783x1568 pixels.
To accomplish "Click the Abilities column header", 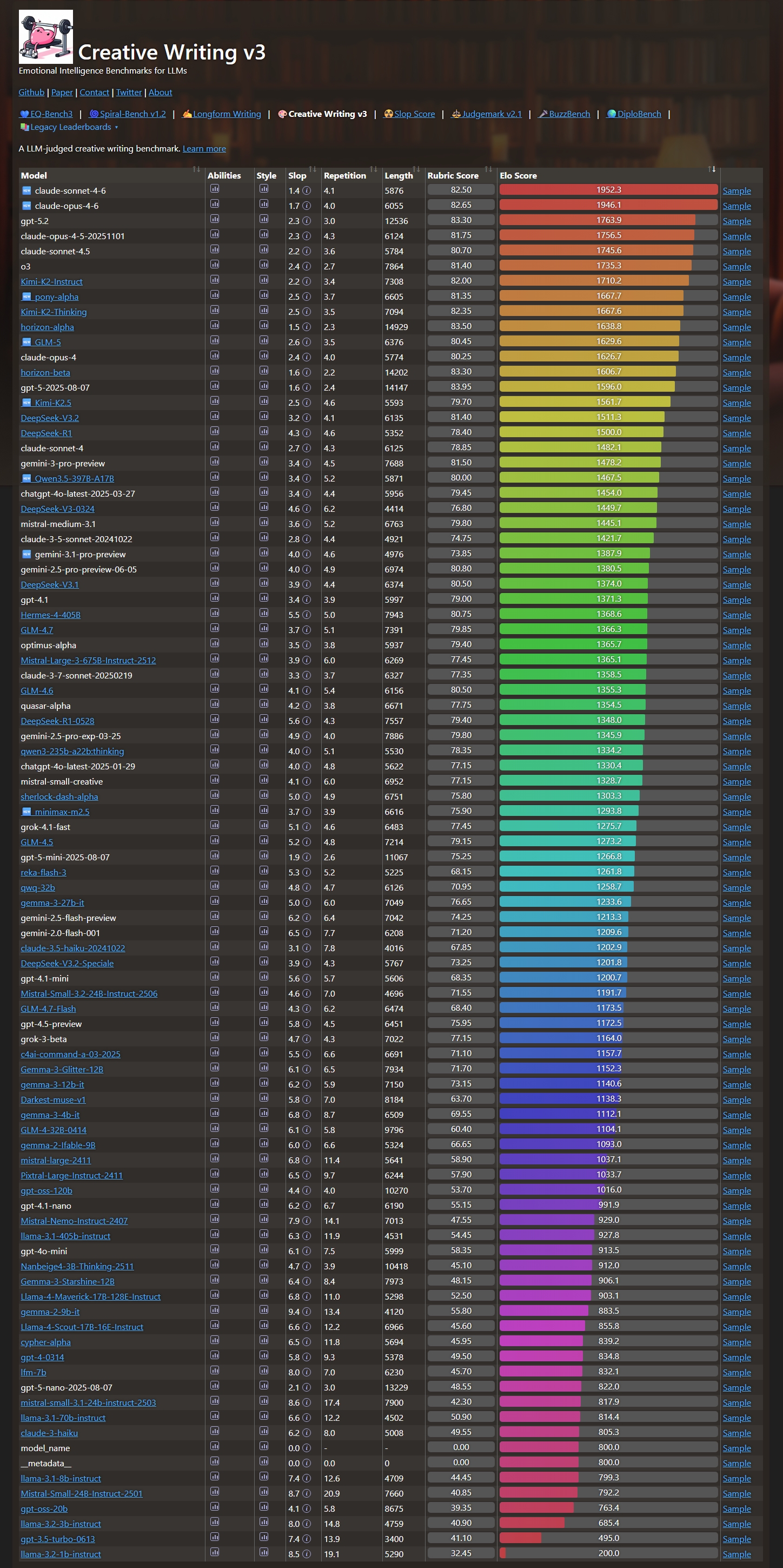I will coord(224,175).
